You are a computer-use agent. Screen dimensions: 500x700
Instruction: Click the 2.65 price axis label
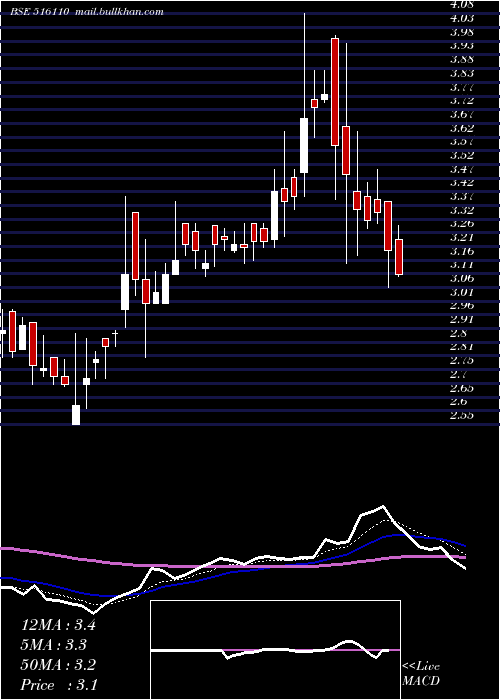pos(461,388)
